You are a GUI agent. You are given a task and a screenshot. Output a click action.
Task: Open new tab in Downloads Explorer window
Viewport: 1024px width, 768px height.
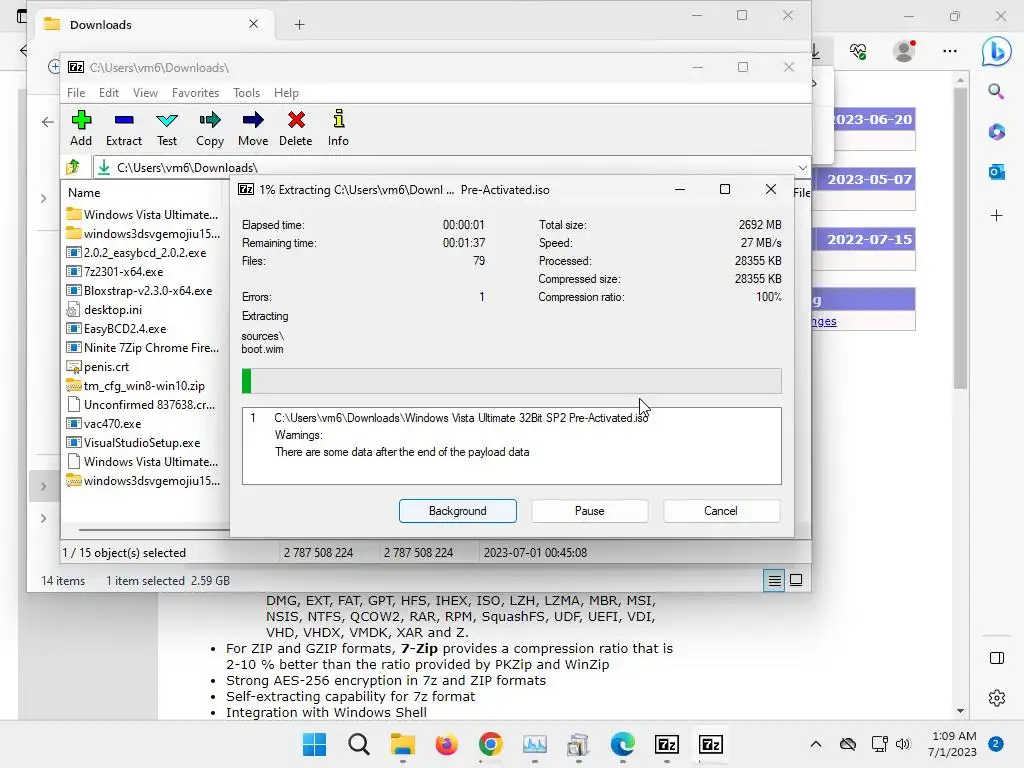pyautogui.click(x=299, y=25)
